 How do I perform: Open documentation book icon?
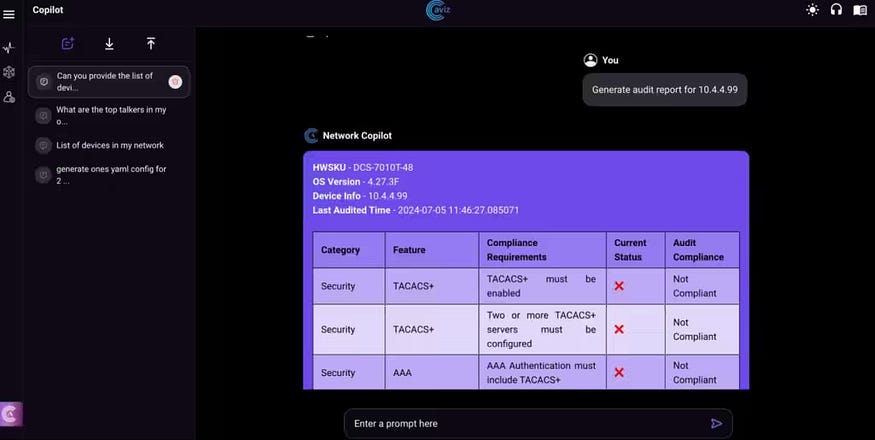860,10
